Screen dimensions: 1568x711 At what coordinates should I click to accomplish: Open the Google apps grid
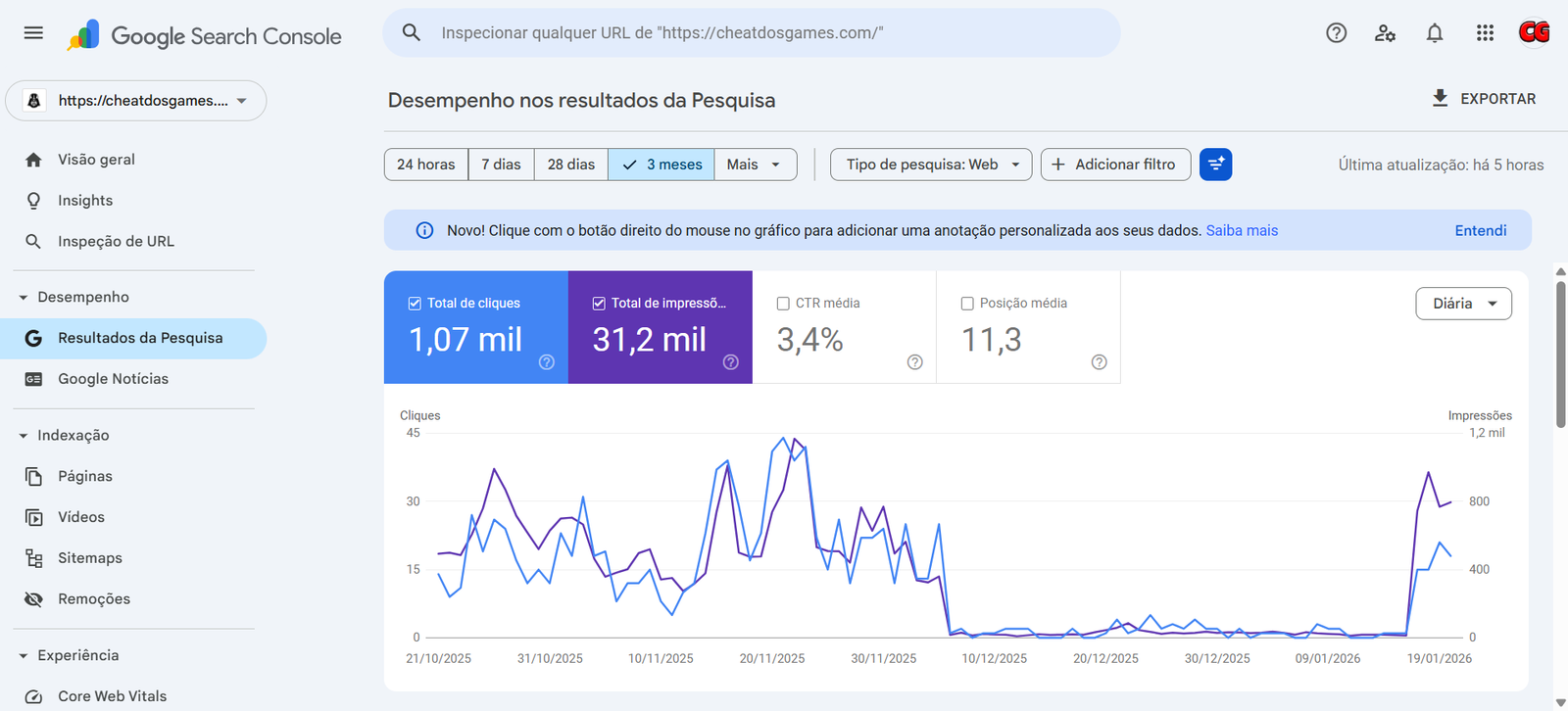click(x=1485, y=33)
